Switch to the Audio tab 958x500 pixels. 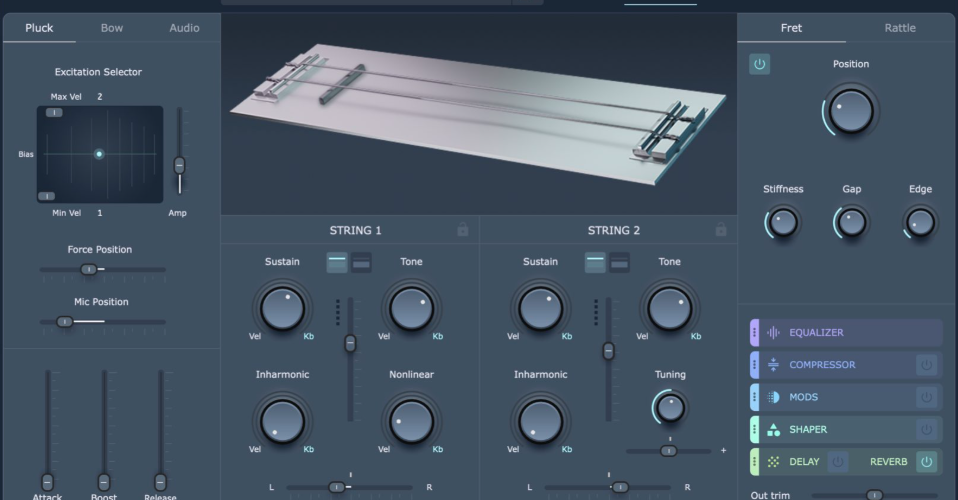pyautogui.click(x=184, y=28)
